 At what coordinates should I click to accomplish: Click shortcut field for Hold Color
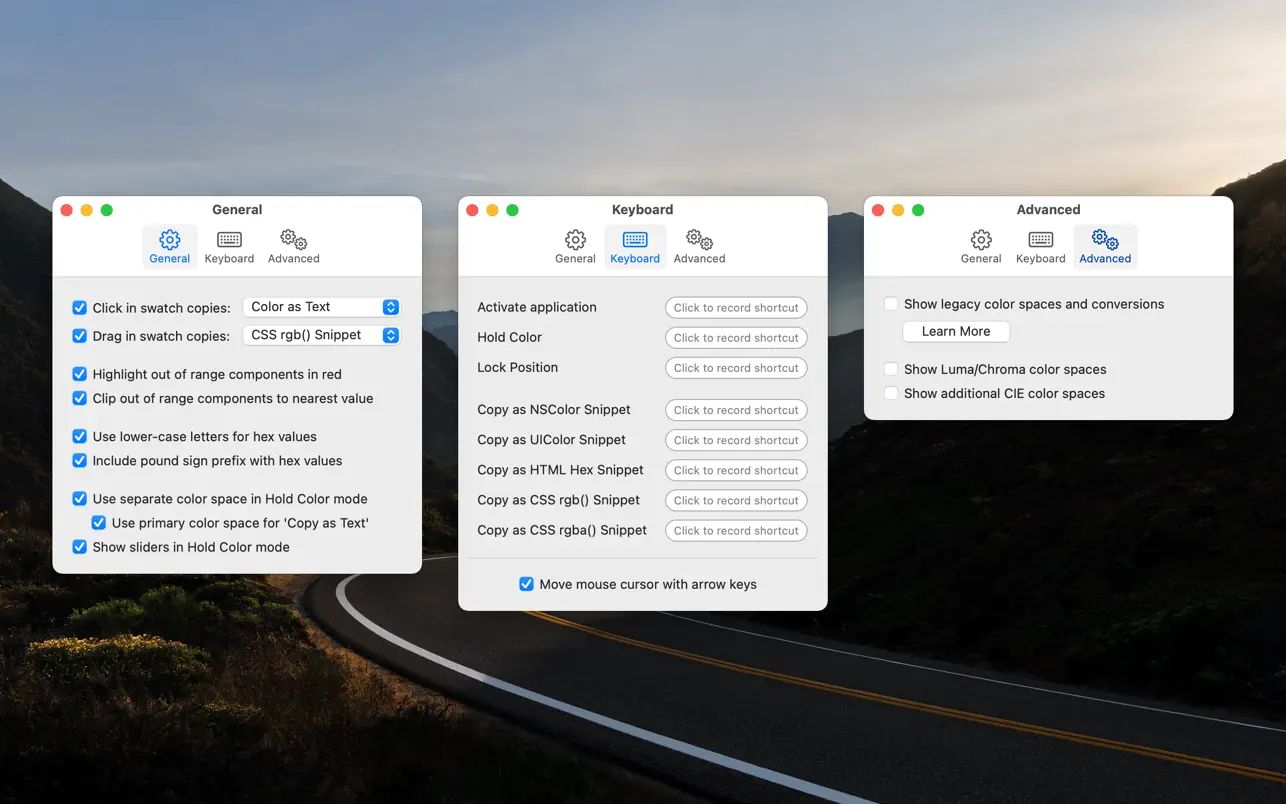(736, 338)
